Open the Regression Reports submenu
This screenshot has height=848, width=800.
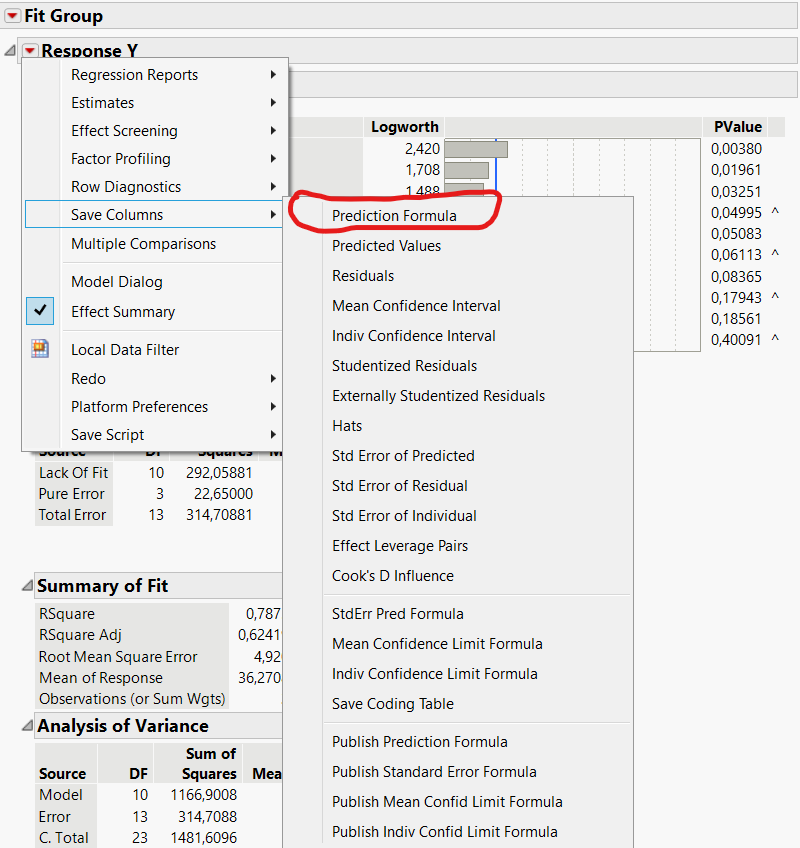(x=134, y=74)
